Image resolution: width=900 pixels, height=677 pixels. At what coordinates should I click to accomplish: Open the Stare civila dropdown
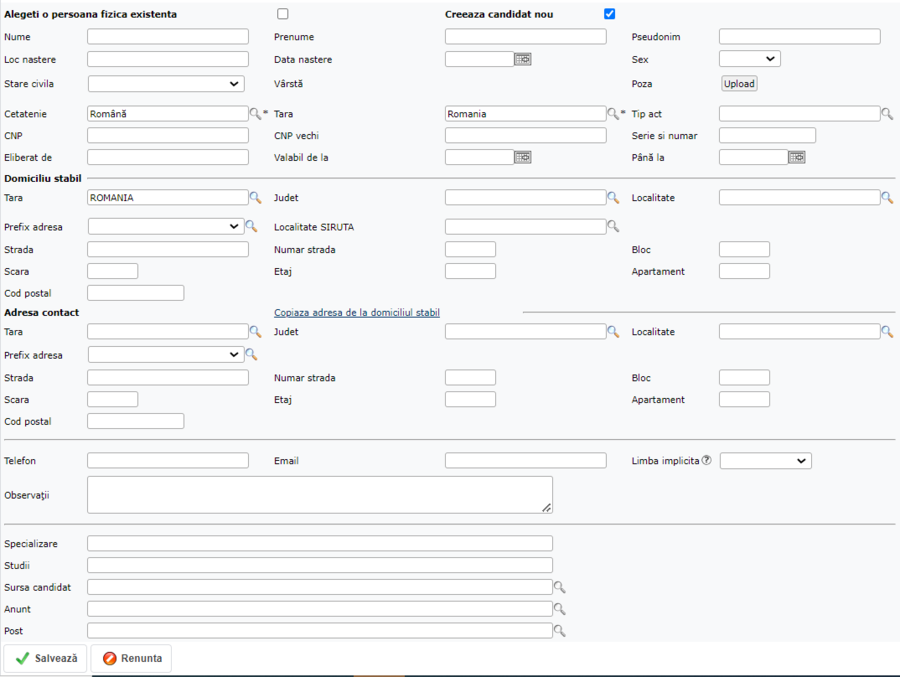coord(166,84)
